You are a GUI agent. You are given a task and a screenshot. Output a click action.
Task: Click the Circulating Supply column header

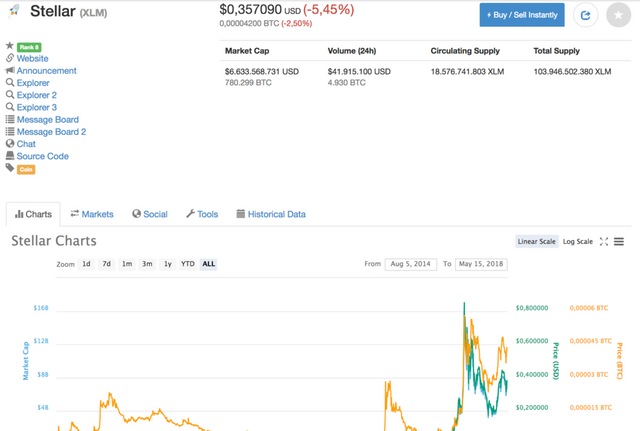click(465, 51)
